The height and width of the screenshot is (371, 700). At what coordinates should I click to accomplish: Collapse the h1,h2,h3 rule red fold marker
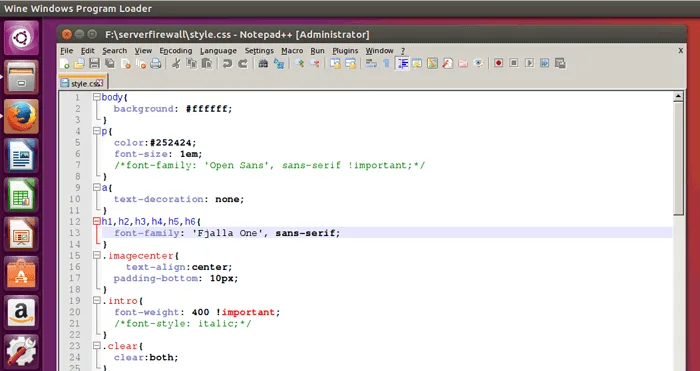click(96, 221)
